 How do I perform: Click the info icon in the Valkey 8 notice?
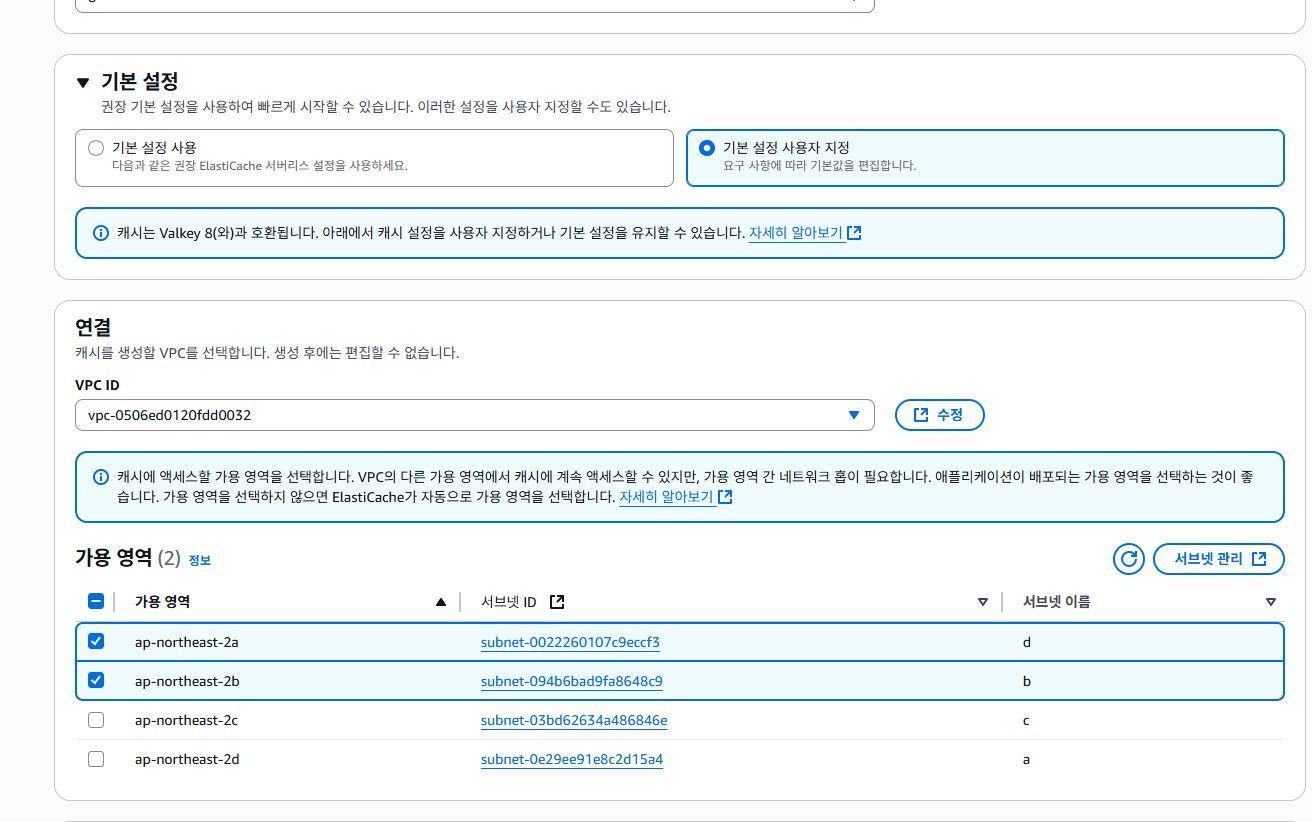click(x=101, y=233)
